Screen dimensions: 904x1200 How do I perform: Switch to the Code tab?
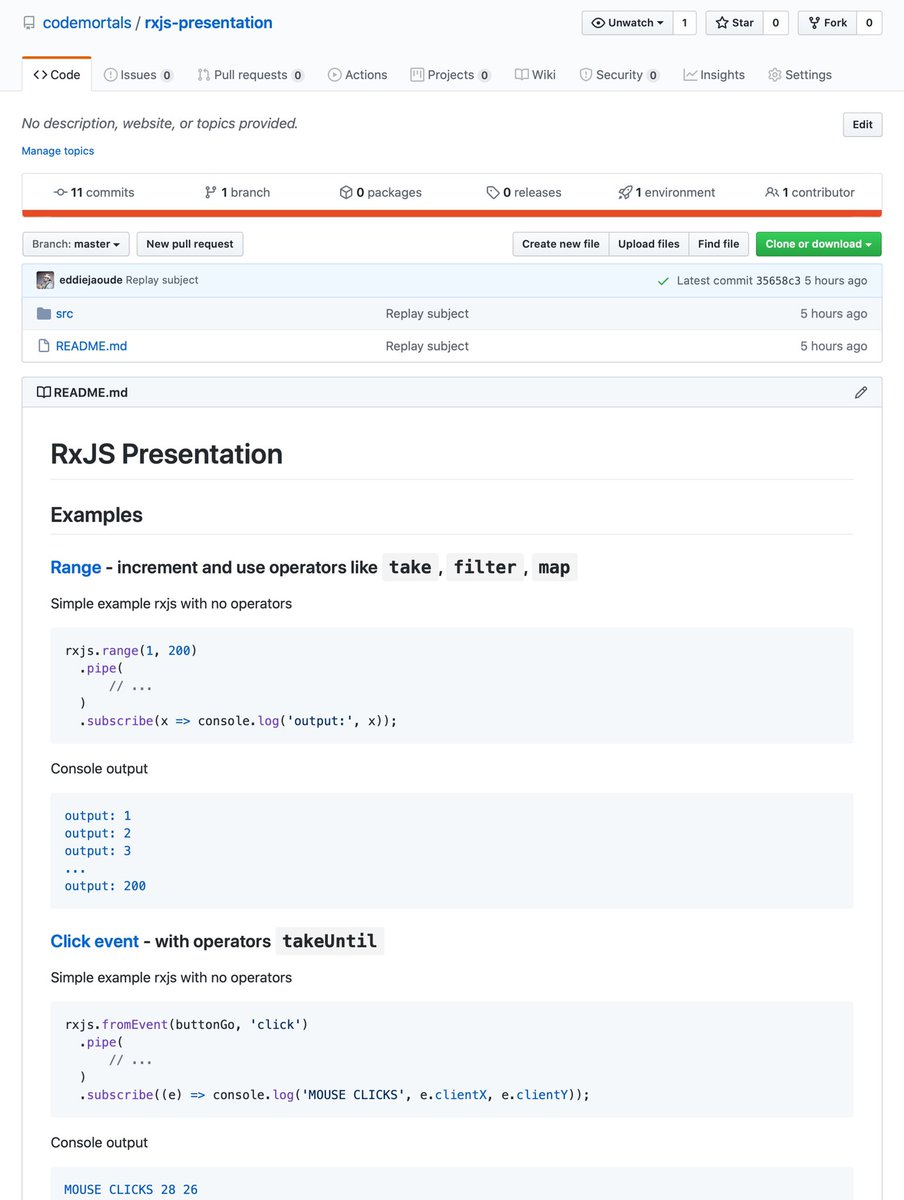coord(57,75)
